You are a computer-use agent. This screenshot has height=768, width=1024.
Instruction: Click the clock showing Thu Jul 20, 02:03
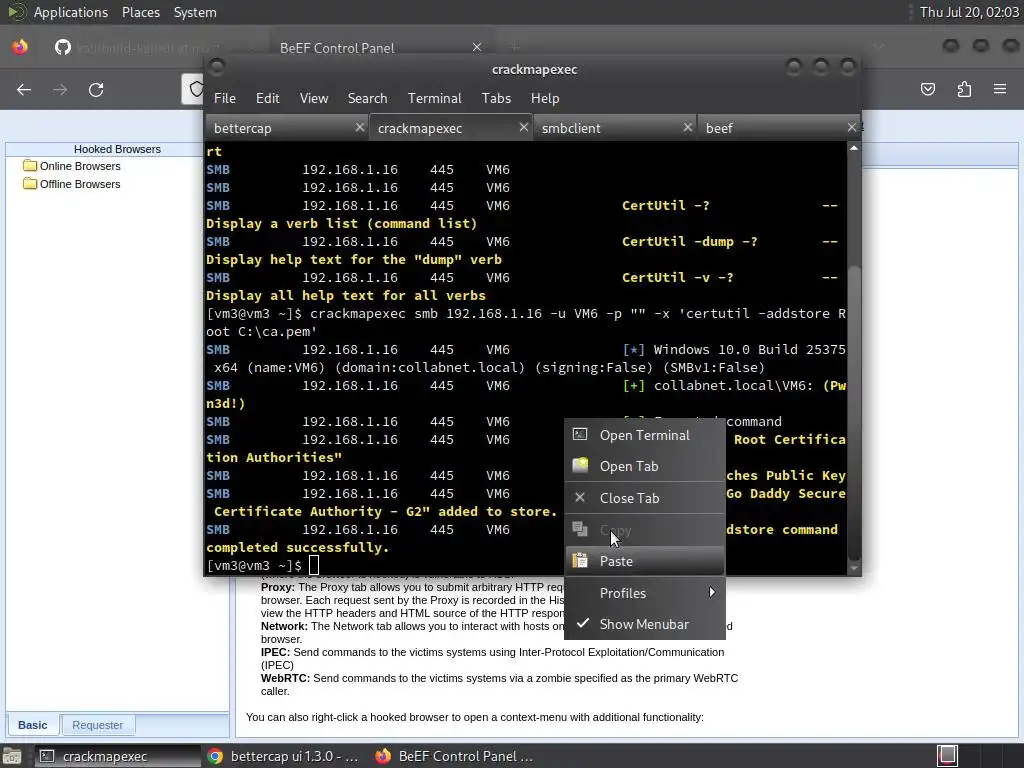tap(968, 12)
